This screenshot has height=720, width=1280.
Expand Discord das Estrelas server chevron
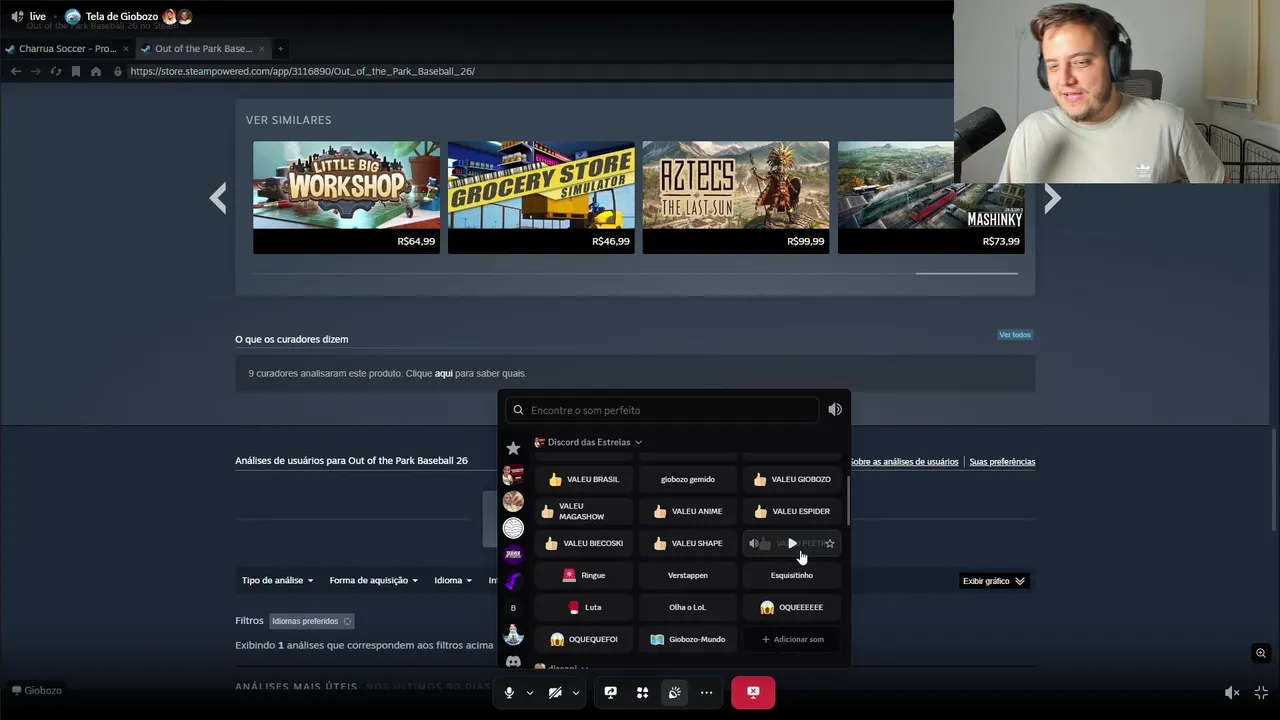(638, 442)
